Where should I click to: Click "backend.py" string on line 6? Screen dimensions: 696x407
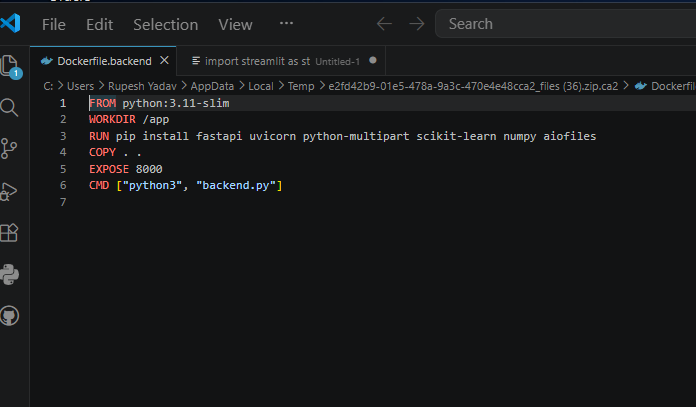pos(236,185)
